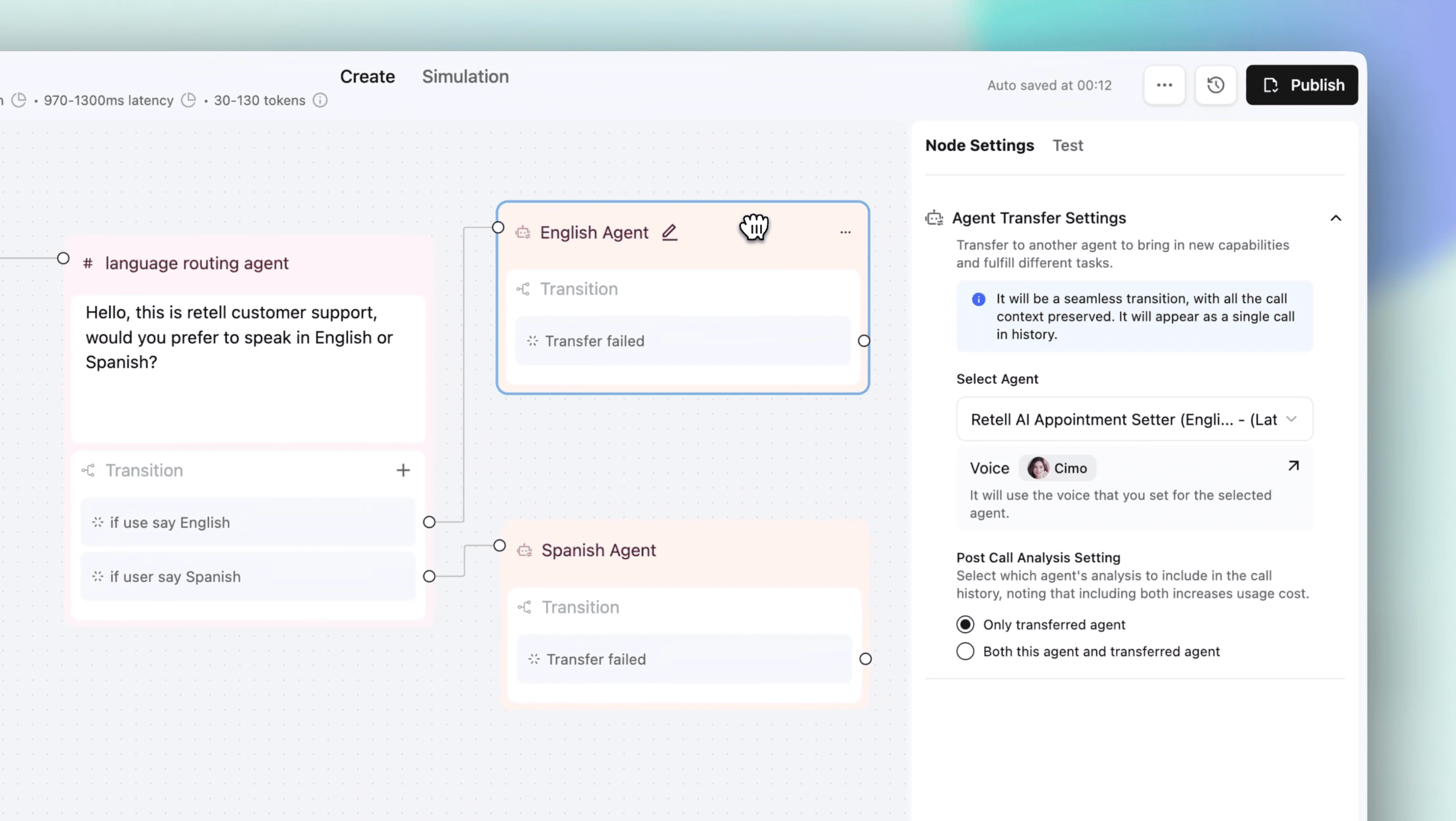Click the Select Agent label
This screenshot has height=821, width=1456.
coord(997,379)
